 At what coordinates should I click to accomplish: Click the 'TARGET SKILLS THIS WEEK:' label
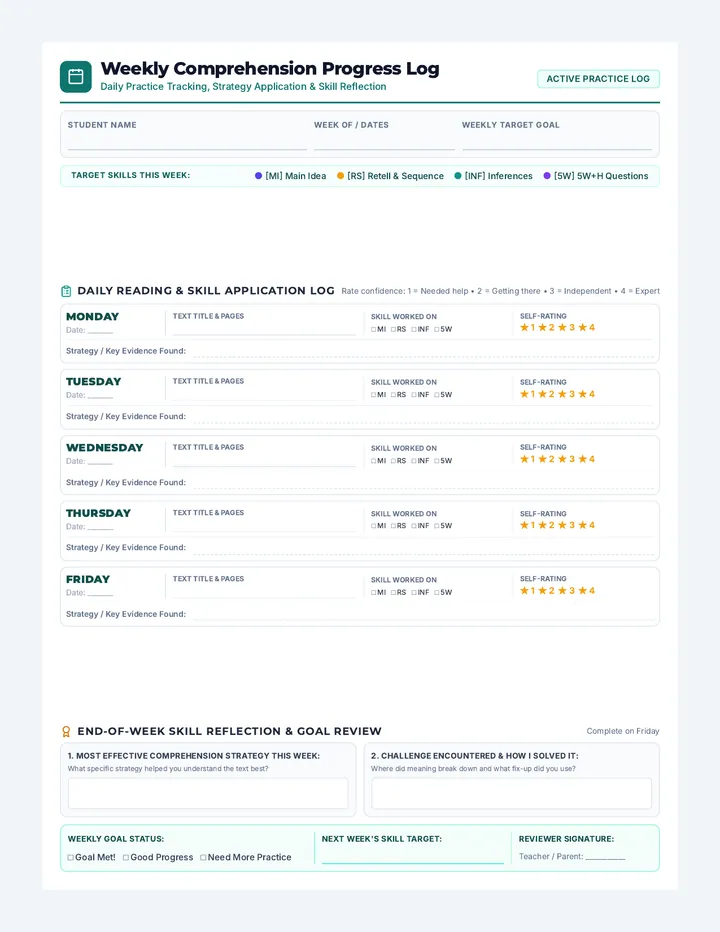click(x=131, y=175)
